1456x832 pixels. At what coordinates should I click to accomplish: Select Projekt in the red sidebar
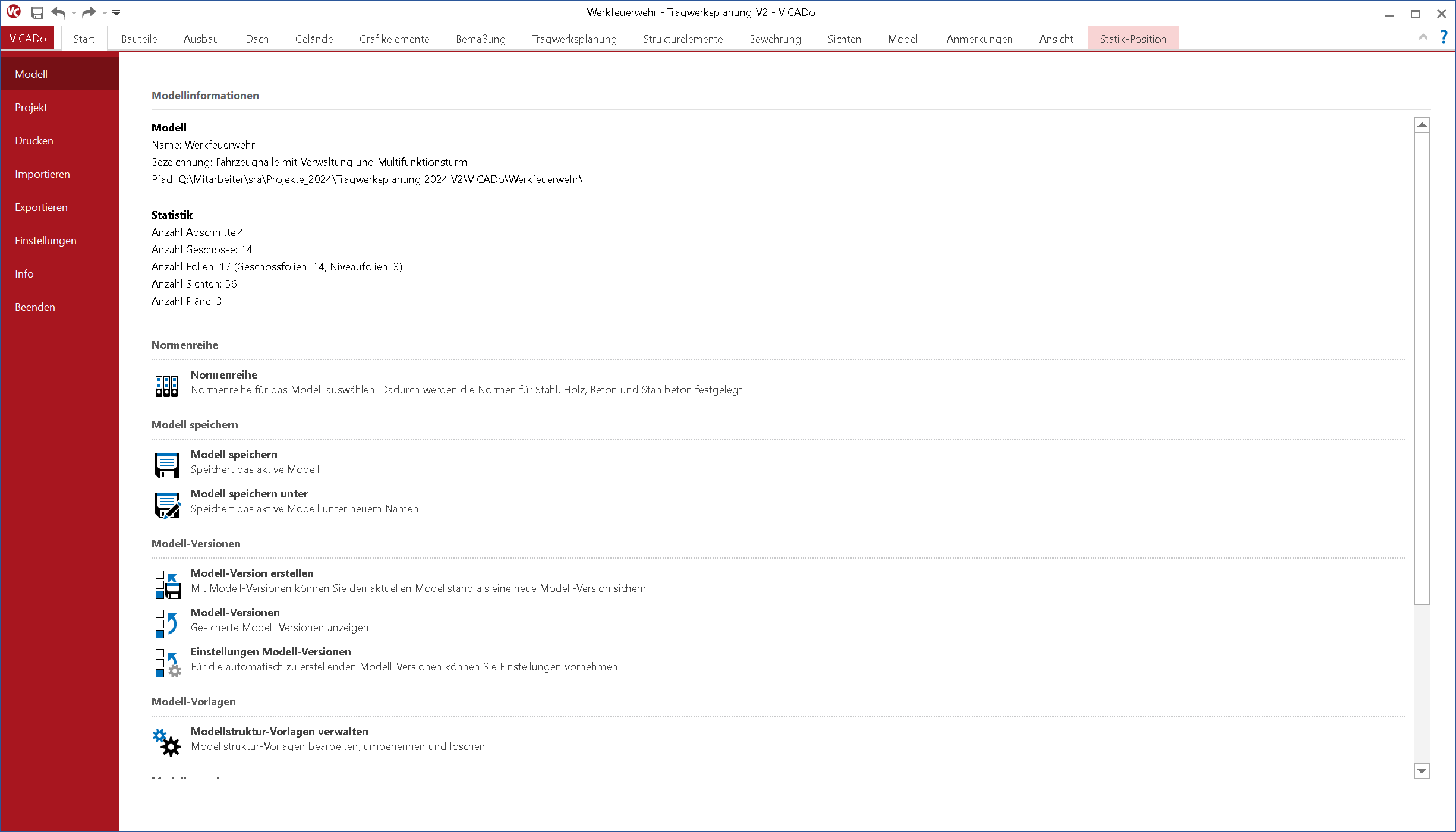click(60, 107)
